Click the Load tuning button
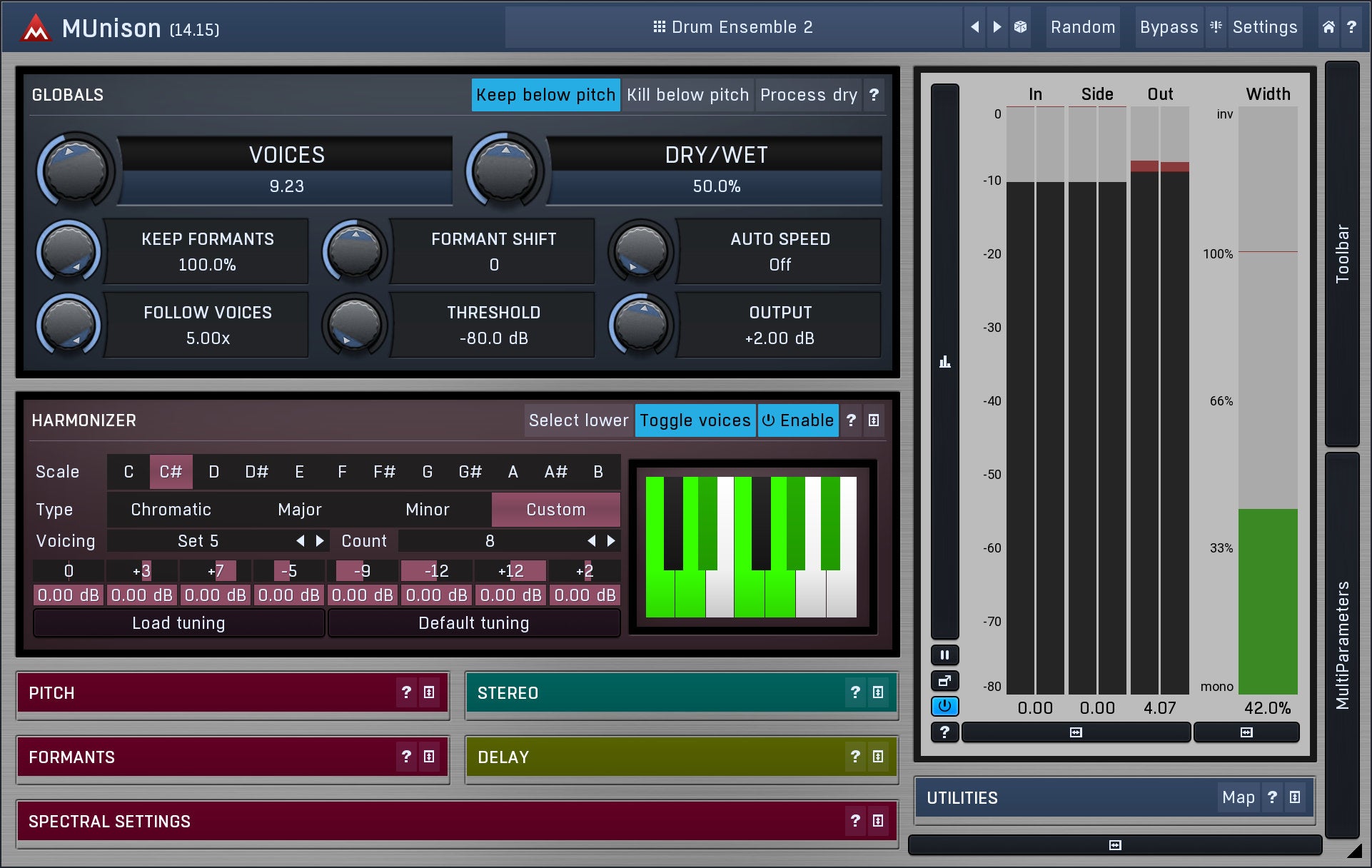This screenshot has width=1372, height=868. coord(178,623)
